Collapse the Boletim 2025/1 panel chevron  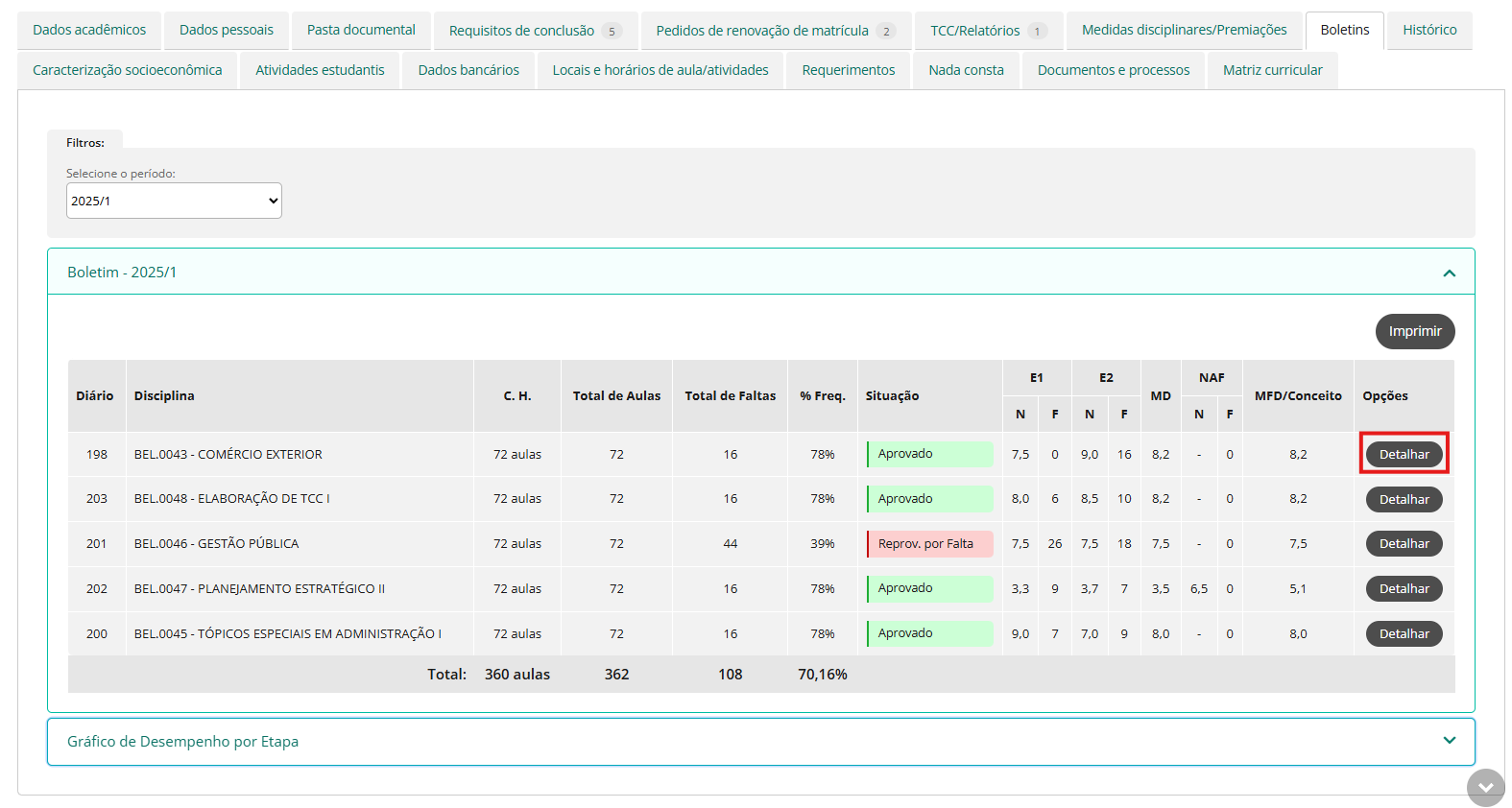pos(1449,273)
